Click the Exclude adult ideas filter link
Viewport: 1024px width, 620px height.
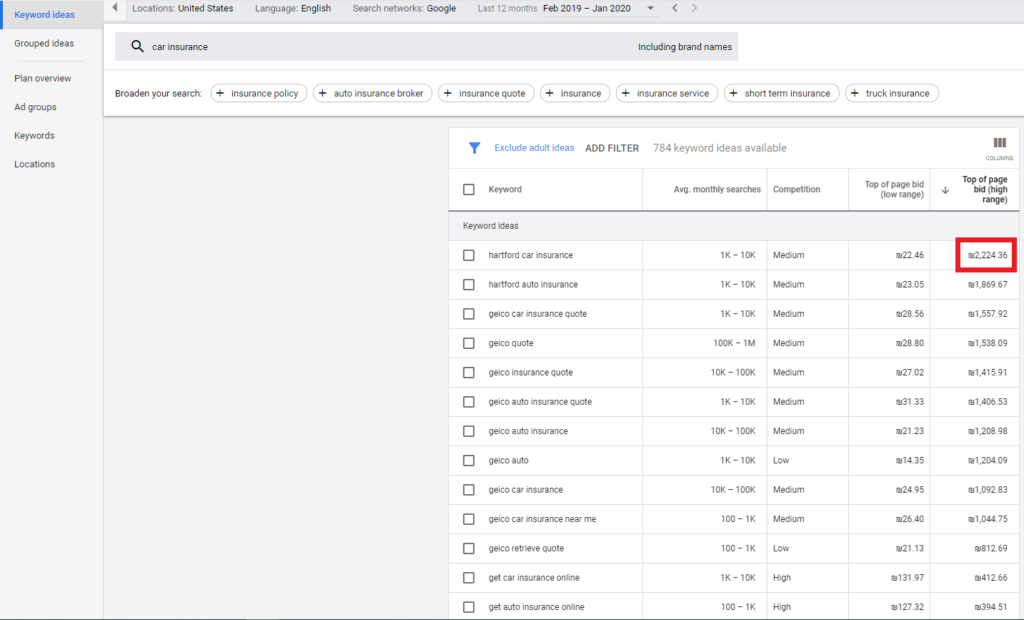[x=534, y=148]
